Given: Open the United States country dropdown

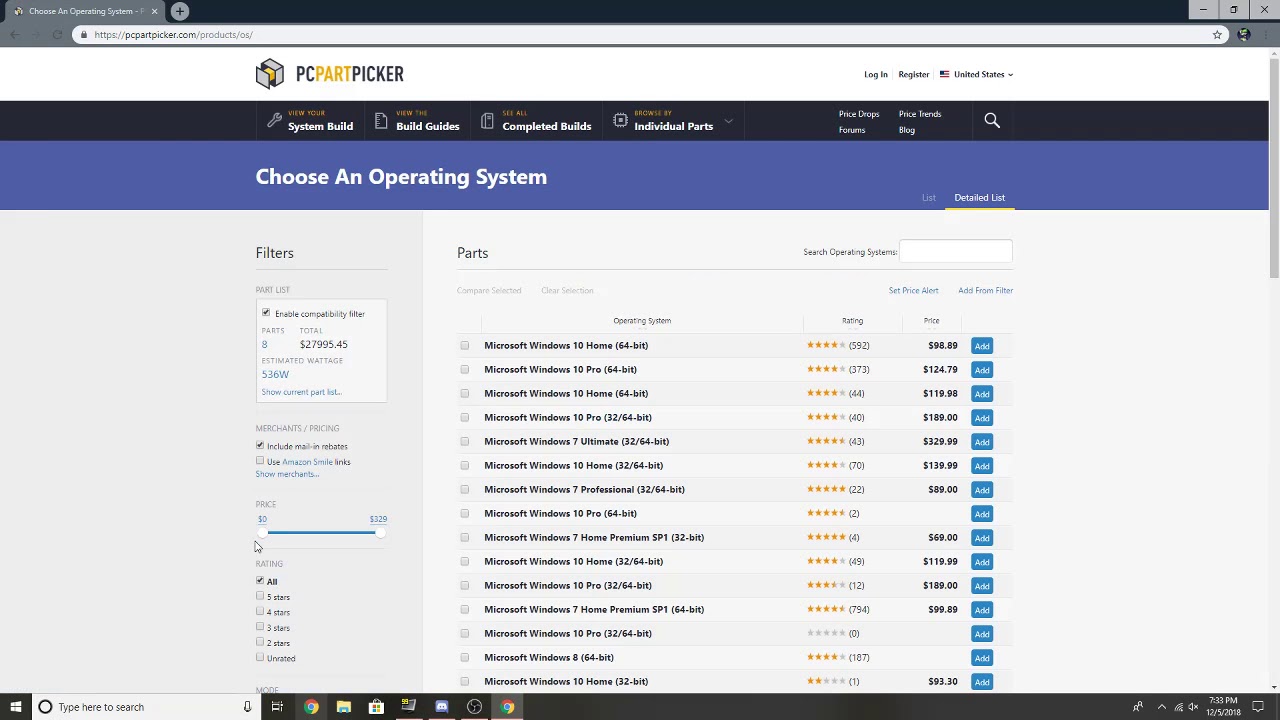Looking at the screenshot, I should pos(976,74).
